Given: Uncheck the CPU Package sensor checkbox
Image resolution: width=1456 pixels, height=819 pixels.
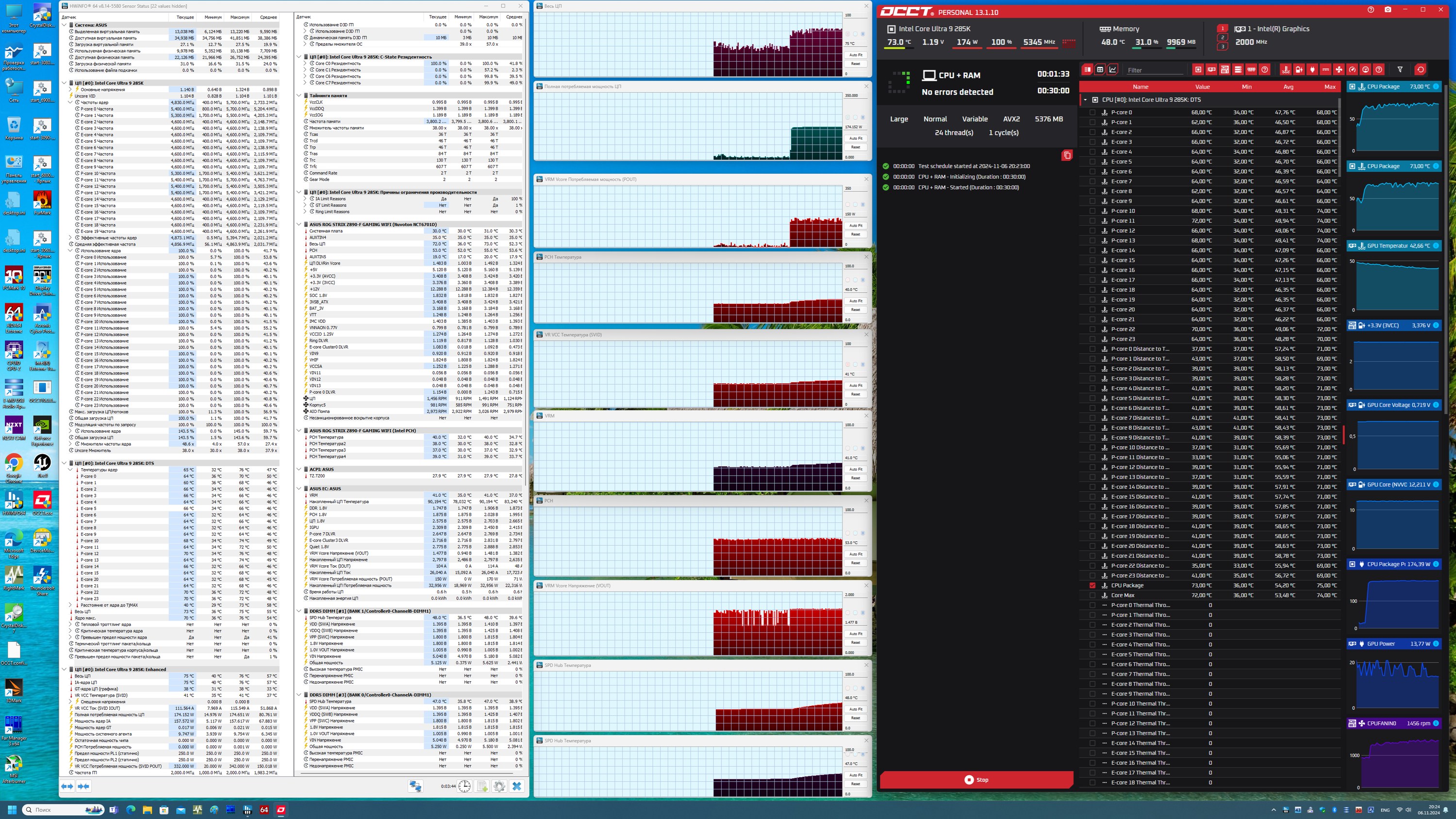Looking at the screenshot, I should coord(1092,586).
